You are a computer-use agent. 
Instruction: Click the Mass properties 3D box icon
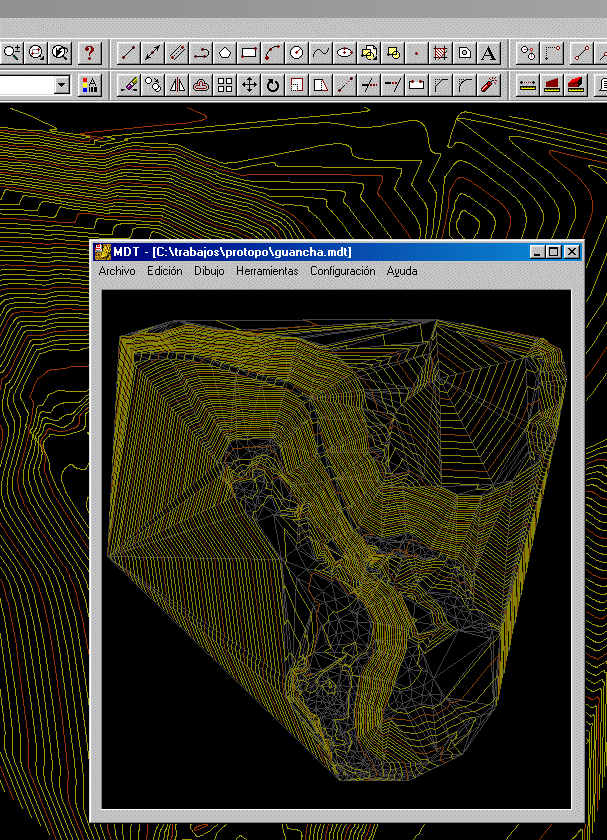pos(576,85)
